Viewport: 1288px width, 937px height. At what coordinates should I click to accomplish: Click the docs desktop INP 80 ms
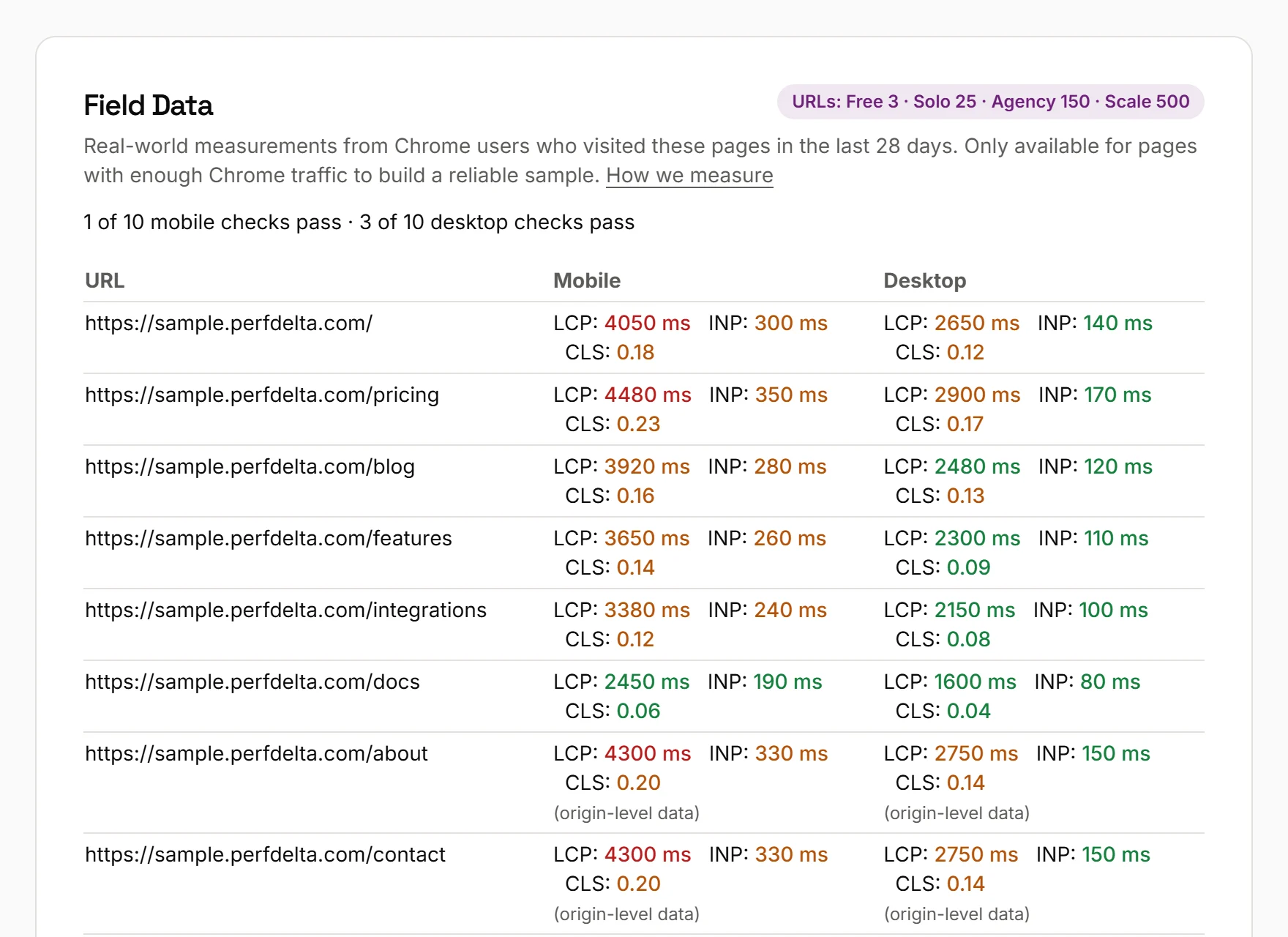1111,682
